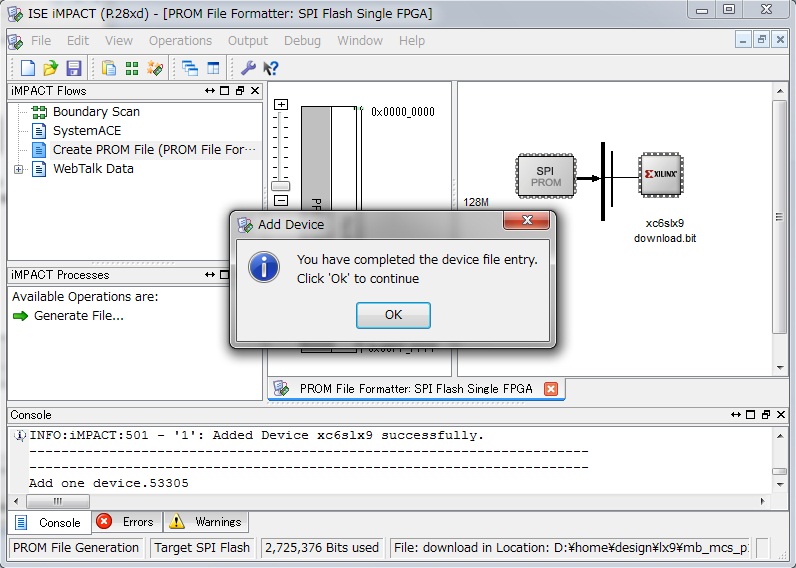This screenshot has height=568, width=796.
Task: Open the View menu
Action: tap(119, 41)
